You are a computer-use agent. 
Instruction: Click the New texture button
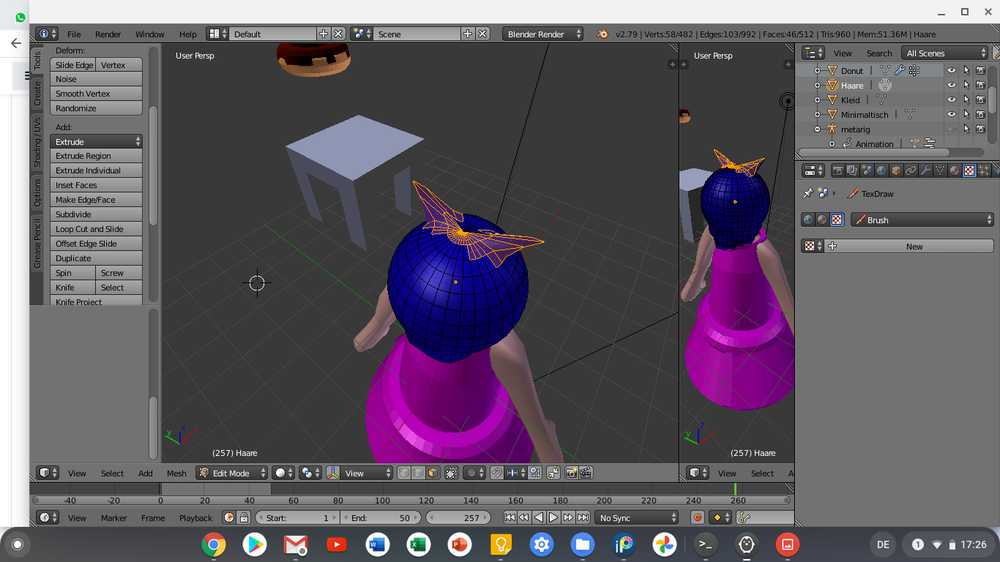point(914,246)
